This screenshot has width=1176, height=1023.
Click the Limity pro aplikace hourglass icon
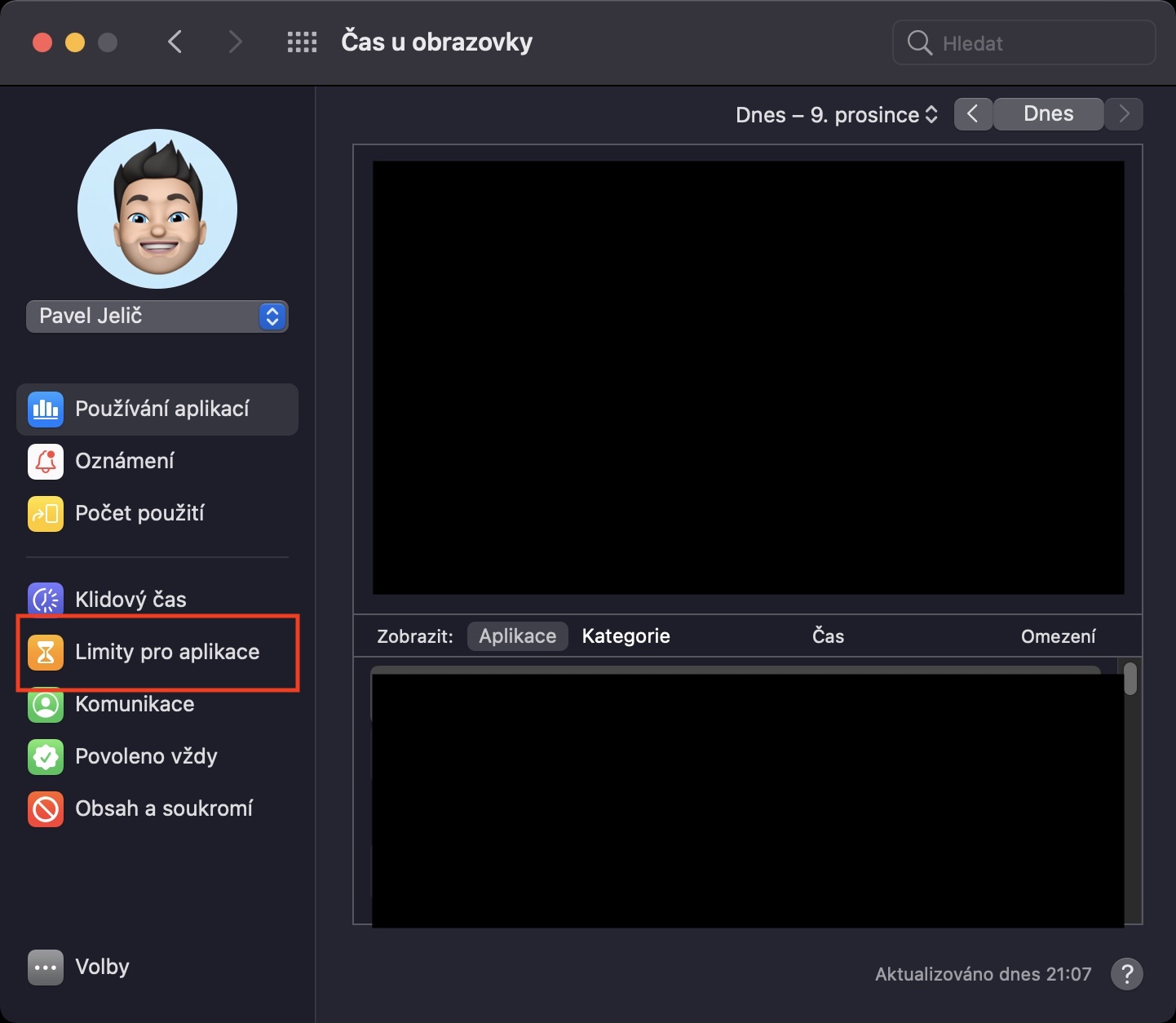point(46,652)
